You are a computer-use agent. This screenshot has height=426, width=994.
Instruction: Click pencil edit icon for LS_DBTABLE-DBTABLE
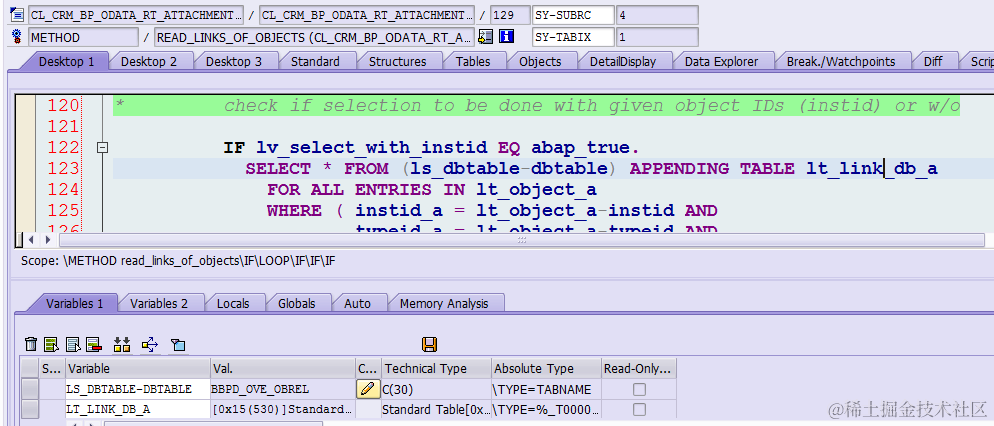pyautogui.click(x=366, y=389)
